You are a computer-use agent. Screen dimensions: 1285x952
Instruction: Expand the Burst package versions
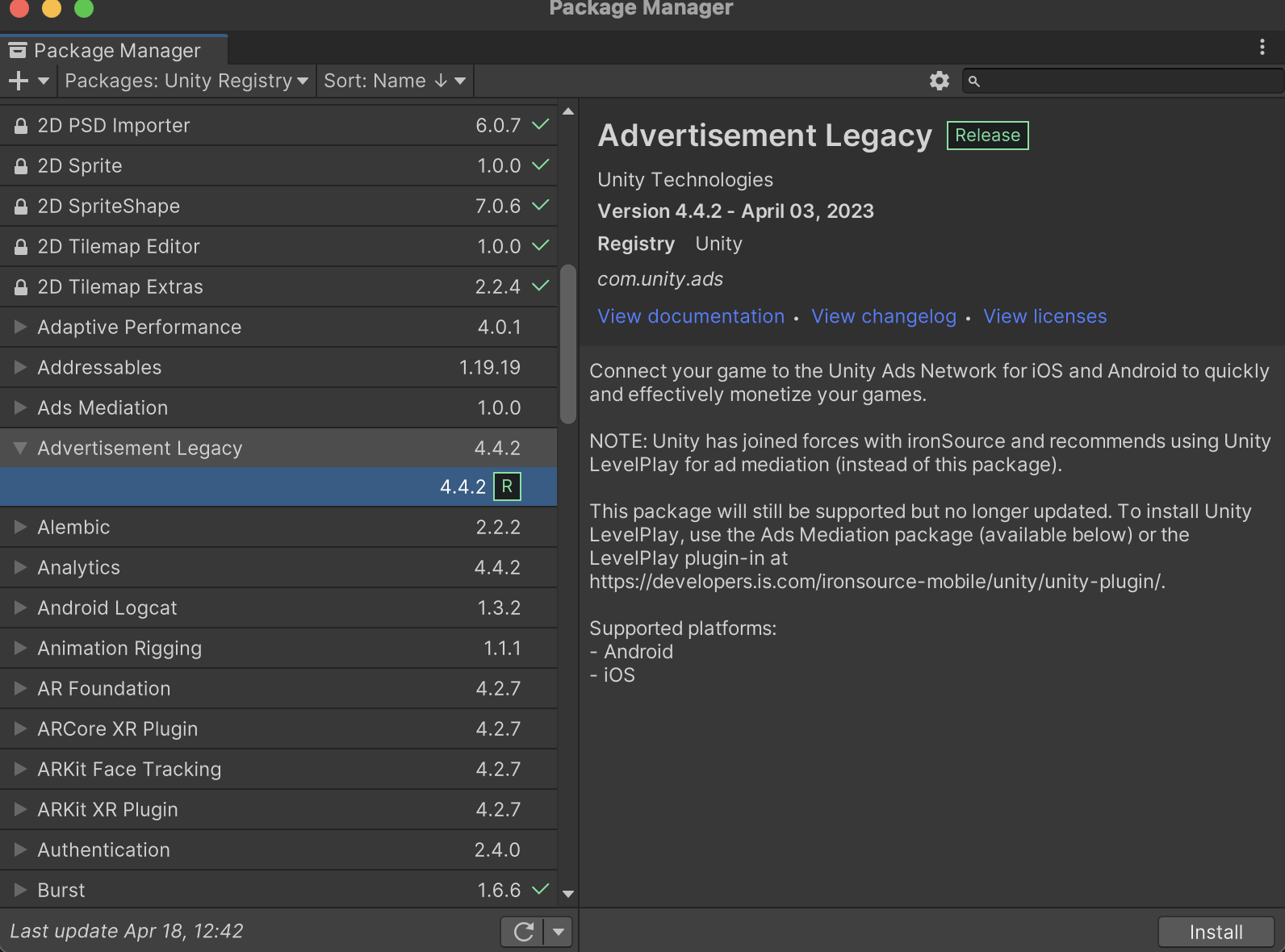tap(21, 890)
